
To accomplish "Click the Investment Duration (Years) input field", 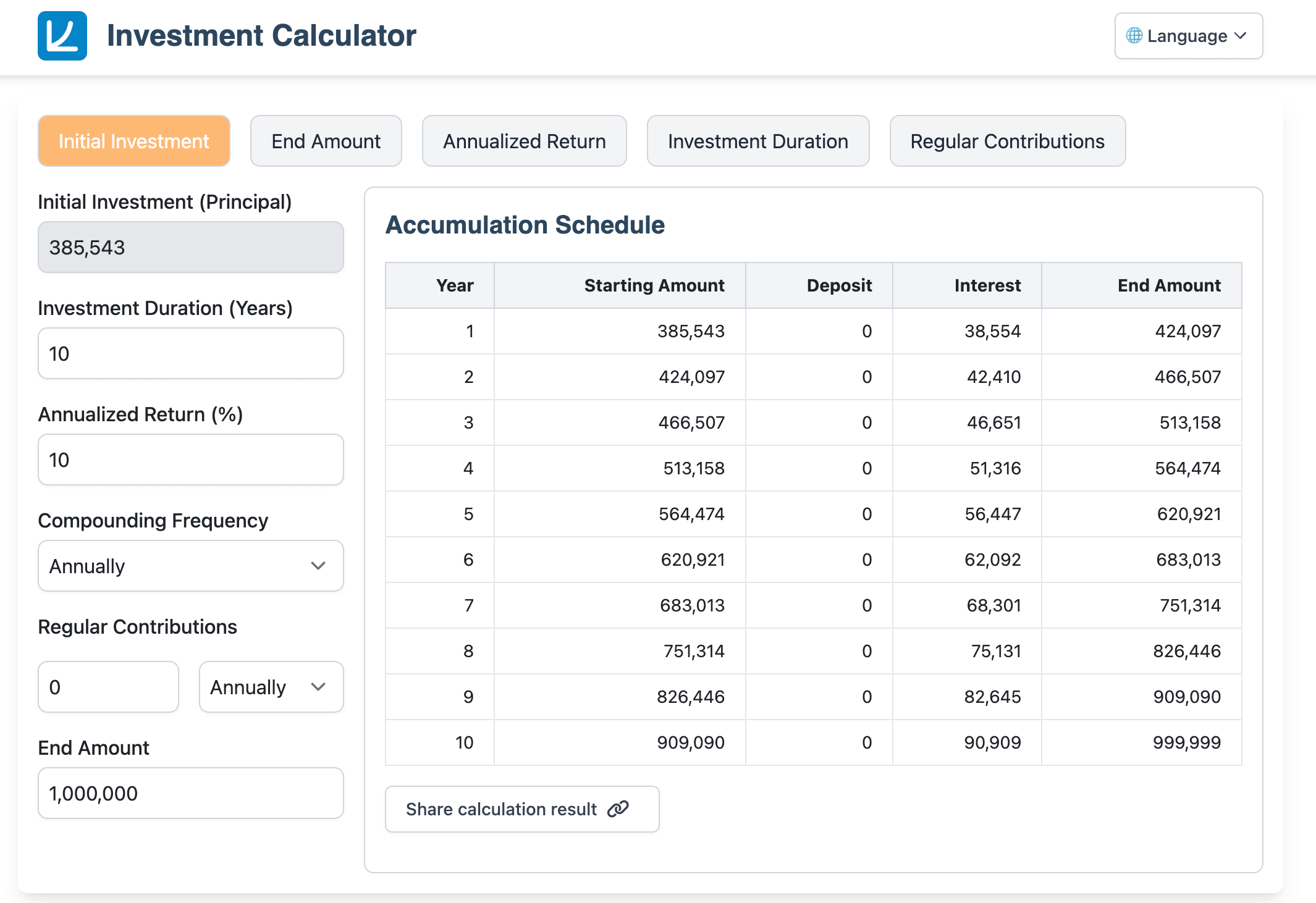I will 190,353.
